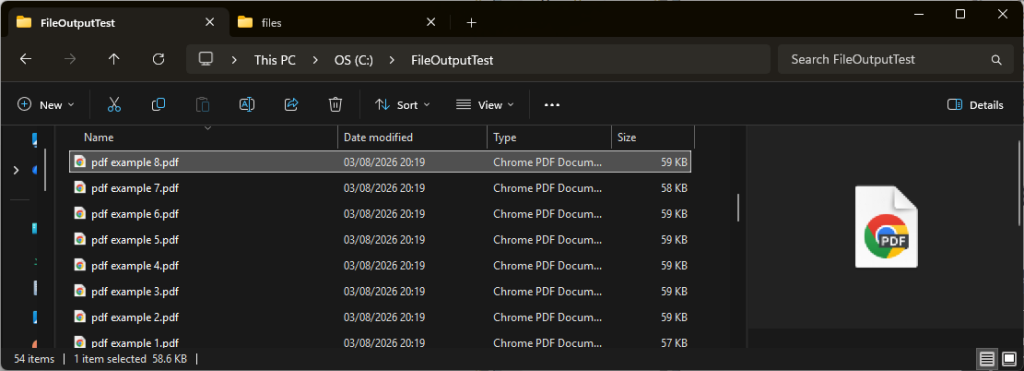Select pdf example 3.pdf
Screen dimensions: 1024x371
(x=380, y=291)
